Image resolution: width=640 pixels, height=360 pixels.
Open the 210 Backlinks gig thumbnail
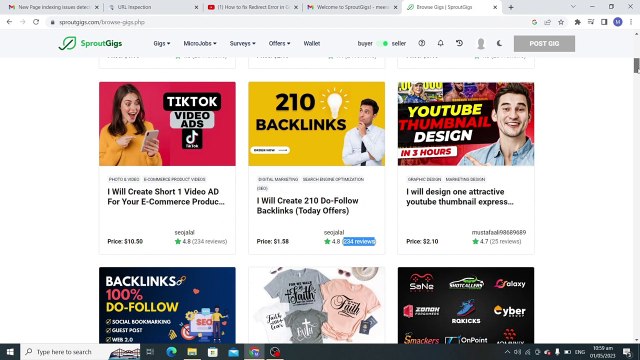(316, 124)
